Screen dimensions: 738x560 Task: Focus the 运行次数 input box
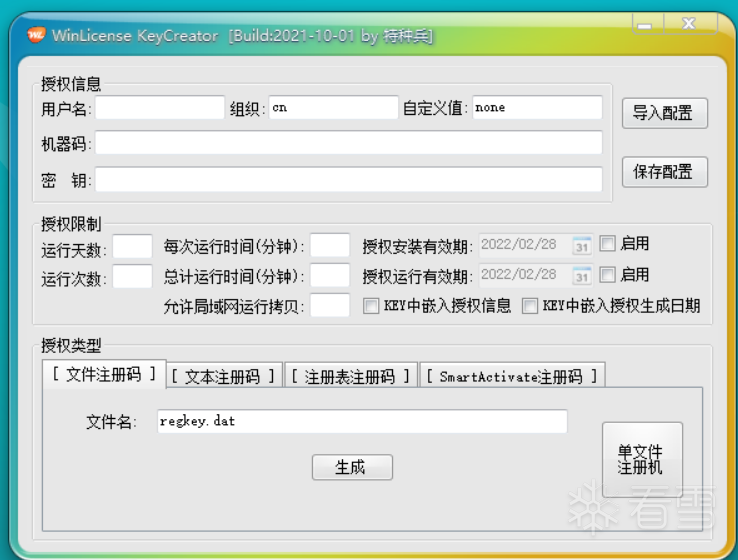(132, 276)
